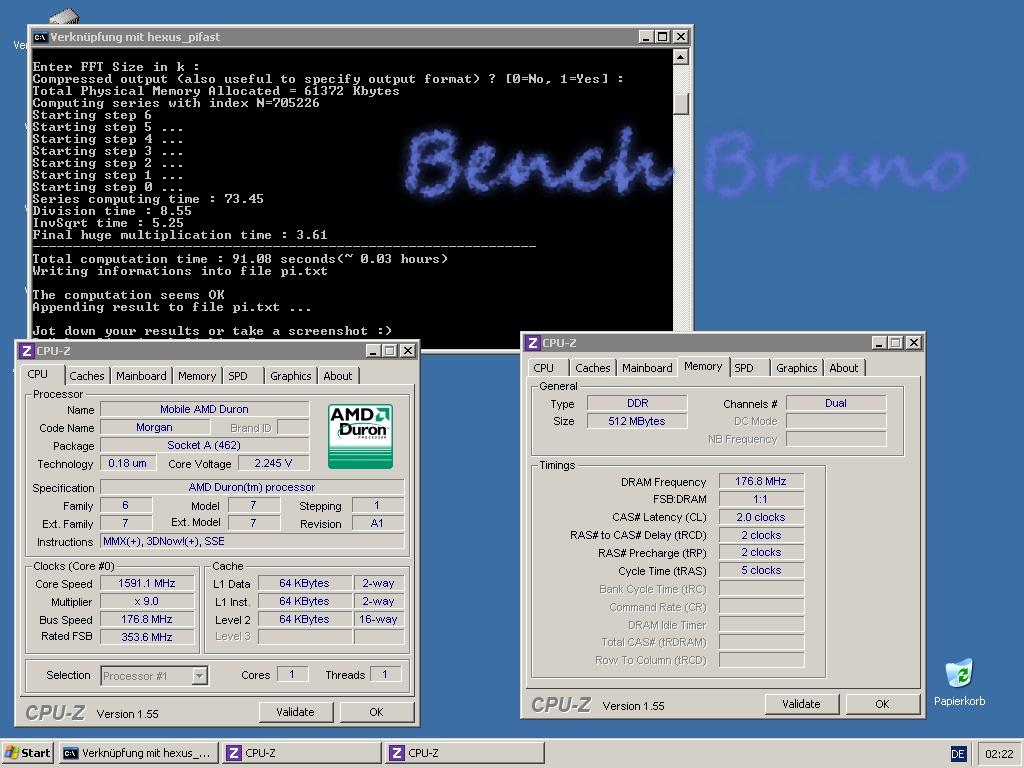
Task: Open Caches tab in left CPU-Z window
Action: 87,376
